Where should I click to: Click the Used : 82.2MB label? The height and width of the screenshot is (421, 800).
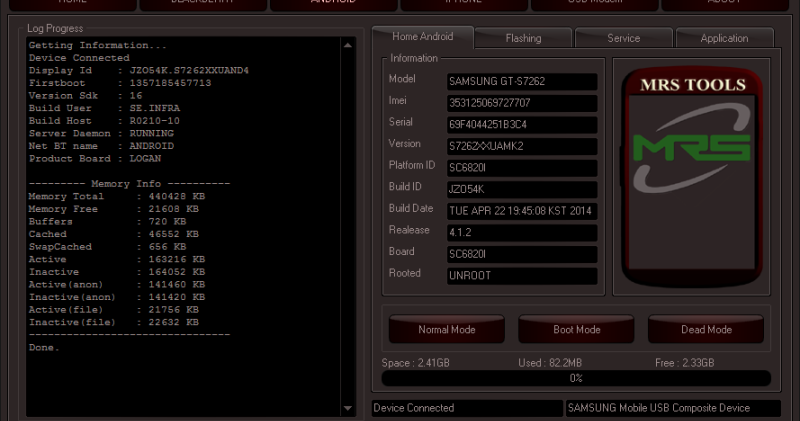(550, 363)
